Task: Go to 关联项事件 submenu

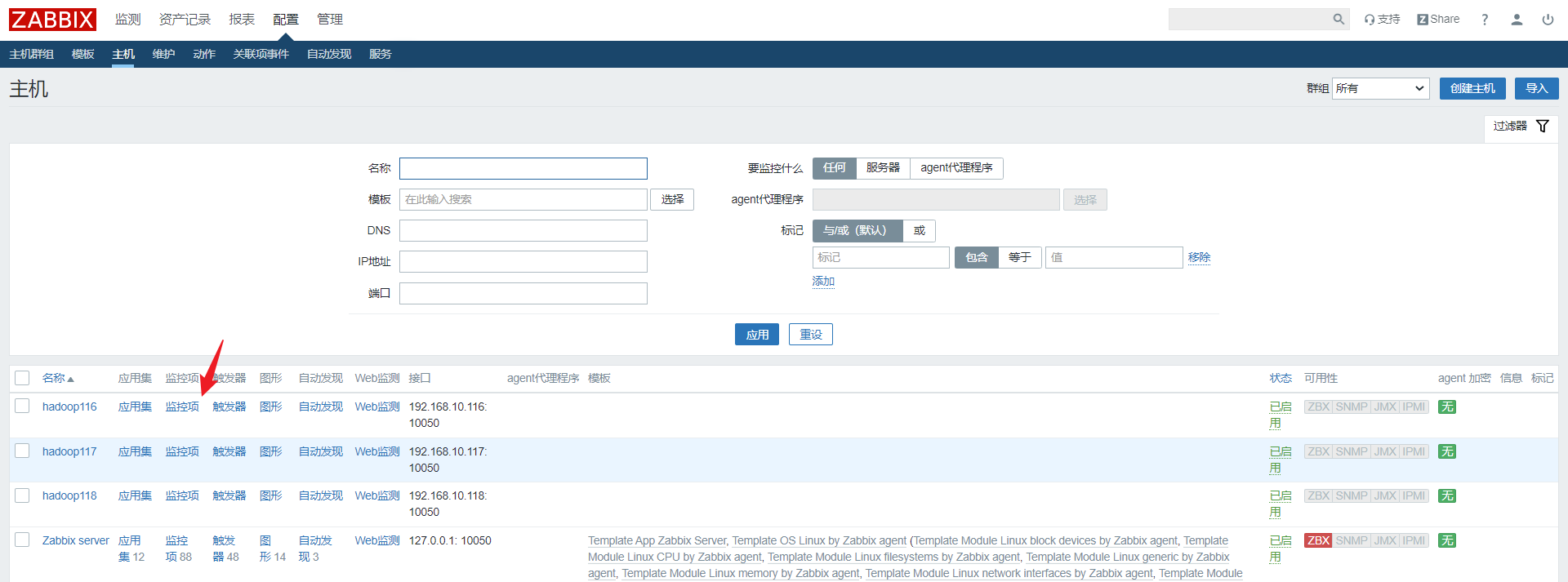Action: tap(261, 54)
